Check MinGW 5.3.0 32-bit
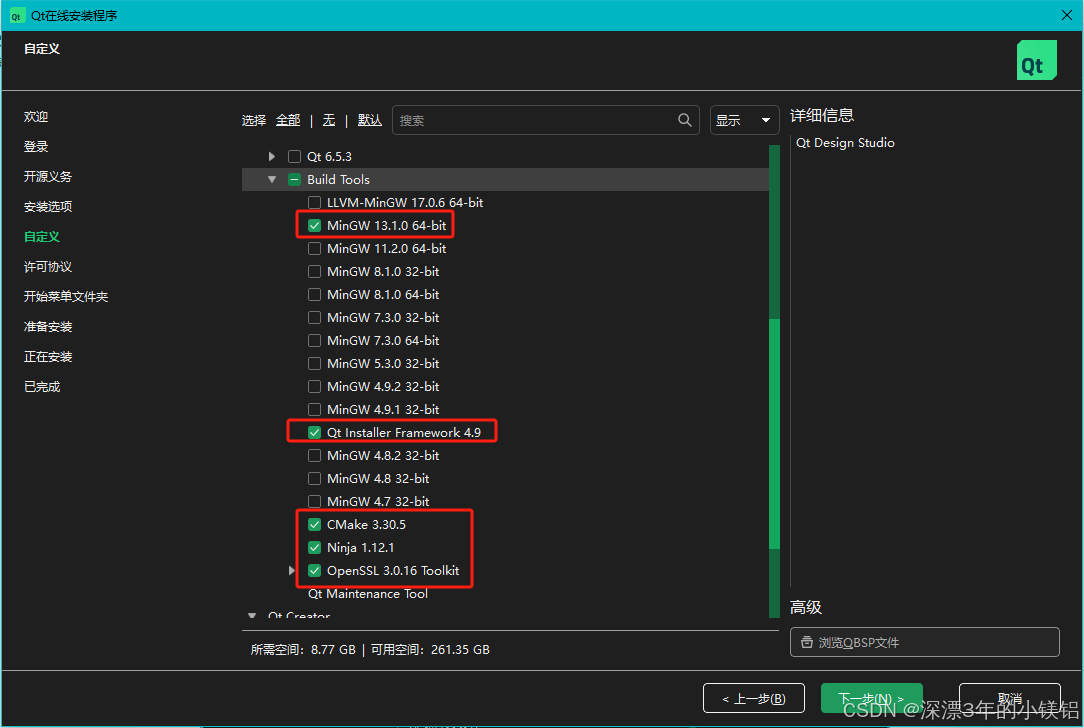 coord(315,364)
